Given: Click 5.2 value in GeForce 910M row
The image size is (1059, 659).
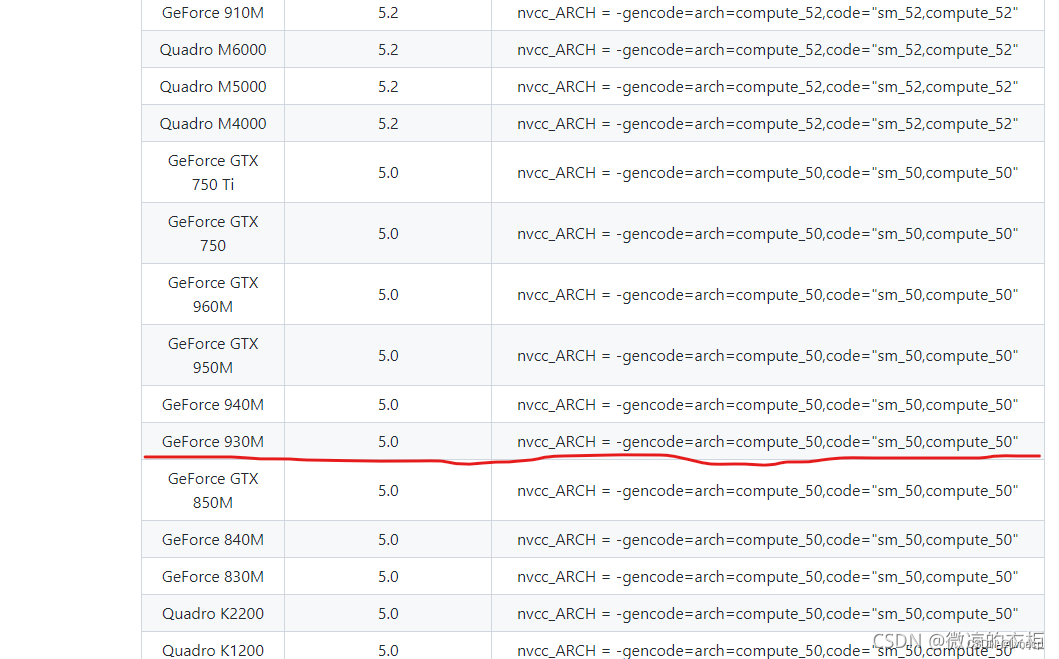Looking at the screenshot, I should click(388, 13).
